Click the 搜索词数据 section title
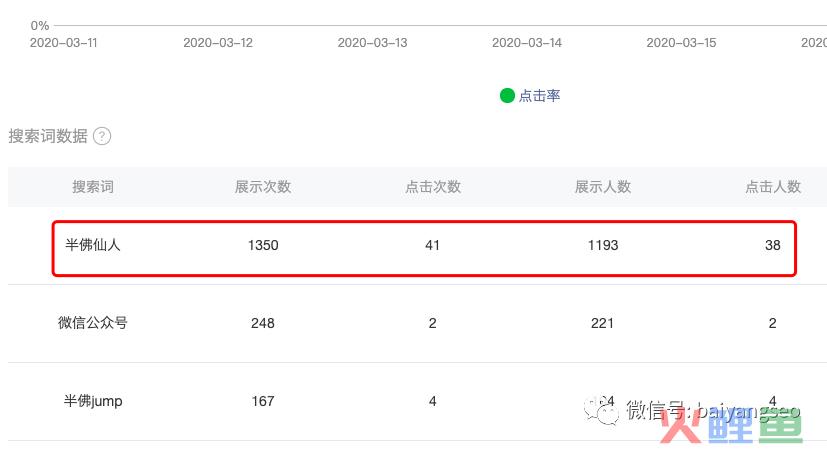The image size is (827, 449). [x=48, y=136]
